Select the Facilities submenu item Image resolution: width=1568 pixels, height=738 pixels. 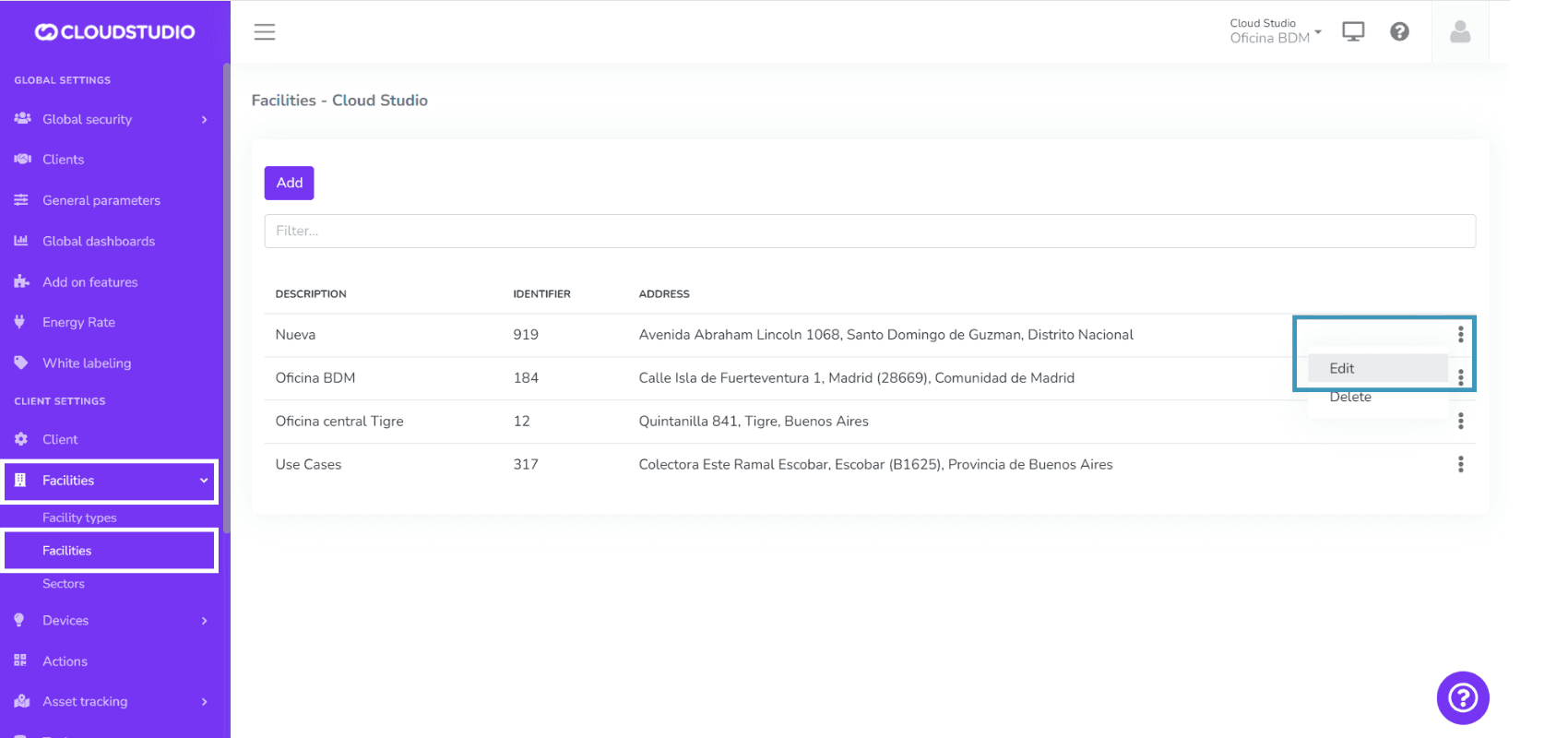(x=111, y=551)
